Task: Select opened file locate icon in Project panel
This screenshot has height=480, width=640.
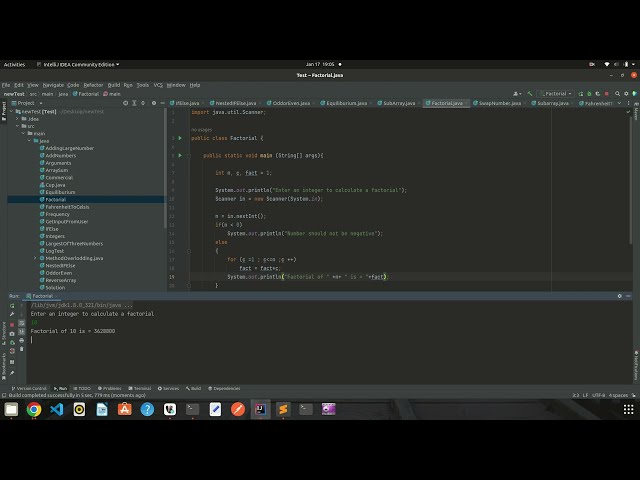Action: coord(125,103)
